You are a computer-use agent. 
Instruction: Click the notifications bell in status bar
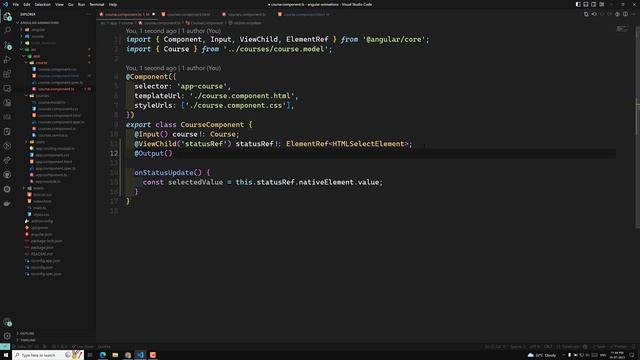[x=634, y=347]
